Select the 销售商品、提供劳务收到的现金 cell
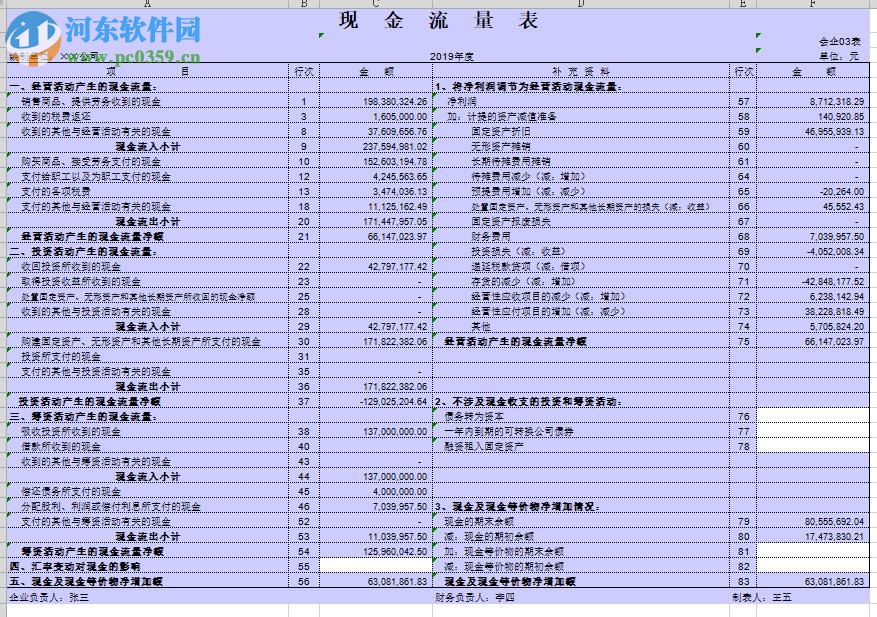877x617 pixels. point(90,101)
